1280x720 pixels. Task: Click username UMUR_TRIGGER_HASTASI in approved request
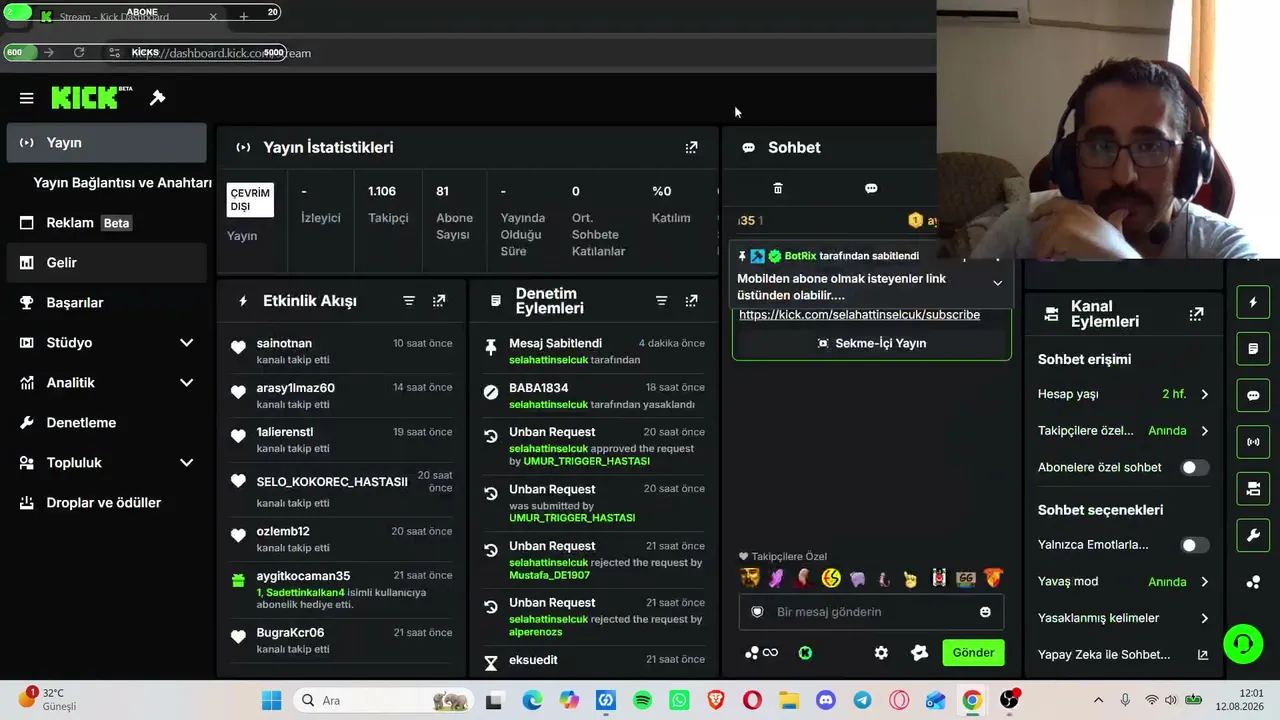(587, 461)
